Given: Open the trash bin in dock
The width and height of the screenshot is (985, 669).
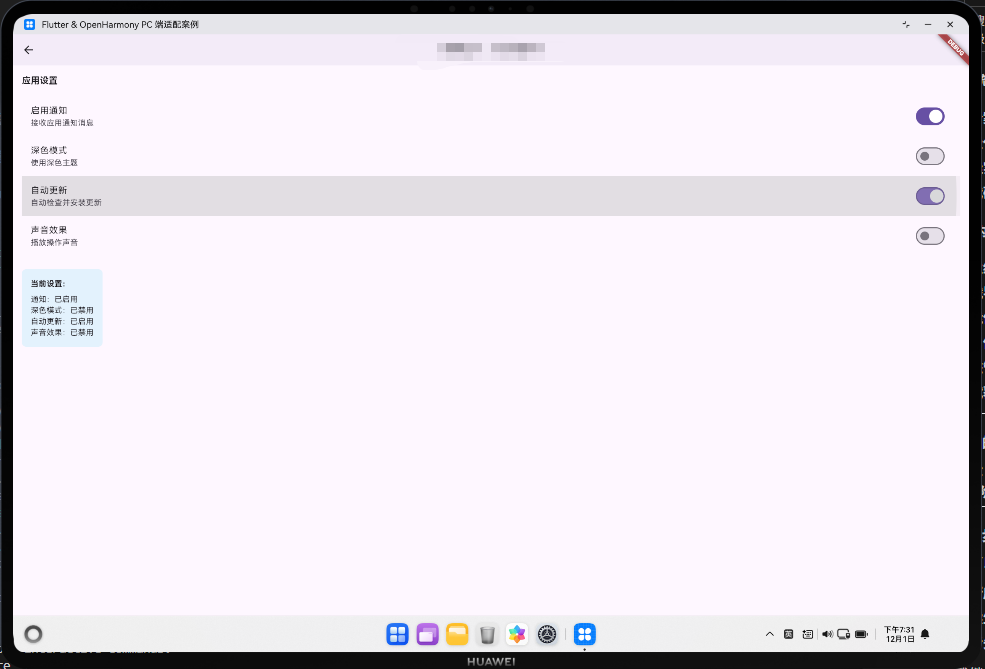Looking at the screenshot, I should [x=487, y=634].
